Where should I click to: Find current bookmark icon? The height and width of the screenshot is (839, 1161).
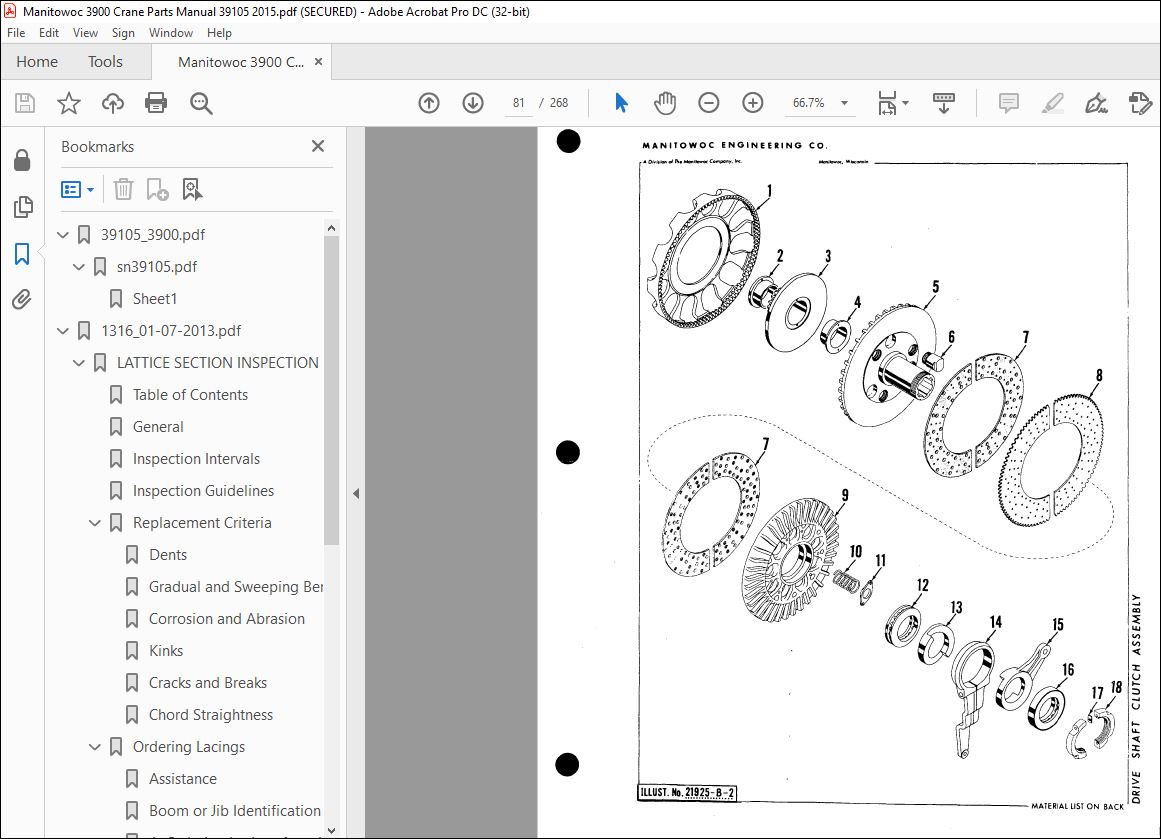192,190
